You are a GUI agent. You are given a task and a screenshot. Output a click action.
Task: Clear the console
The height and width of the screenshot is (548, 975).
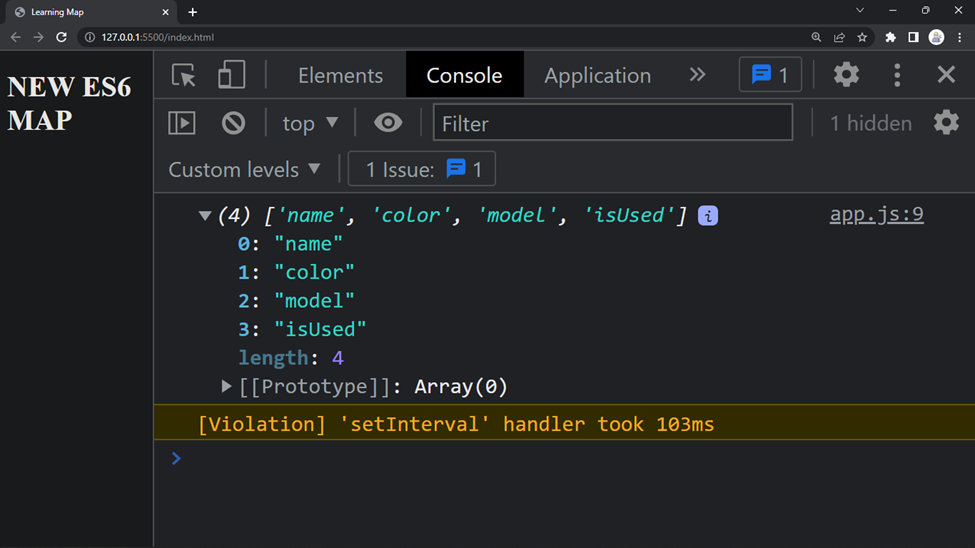point(233,123)
